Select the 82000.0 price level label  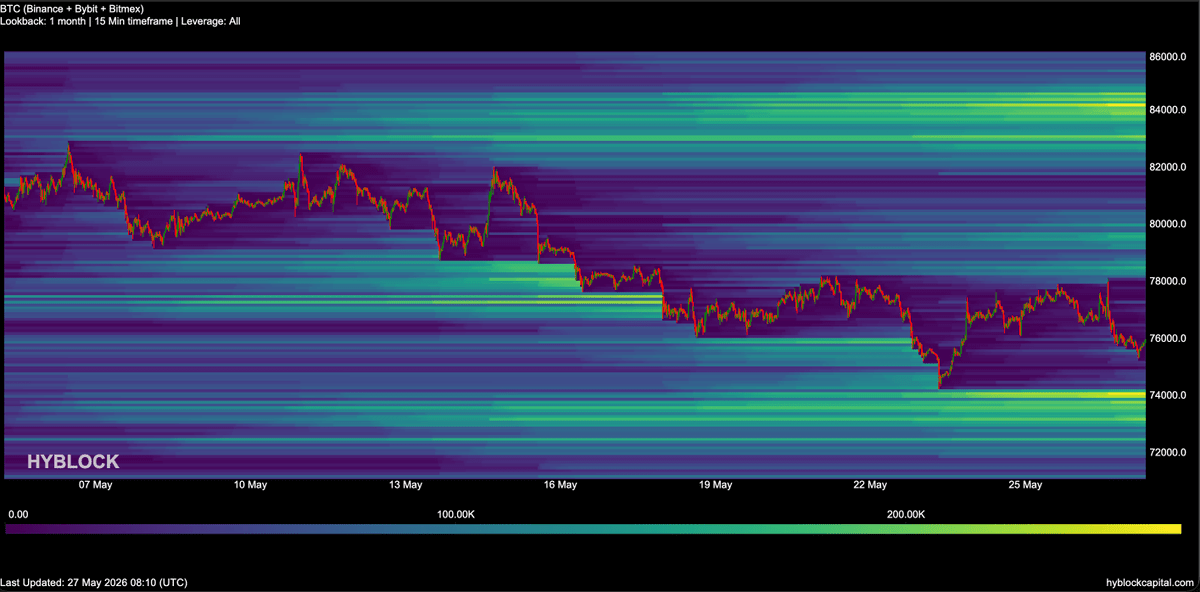pos(1169,167)
